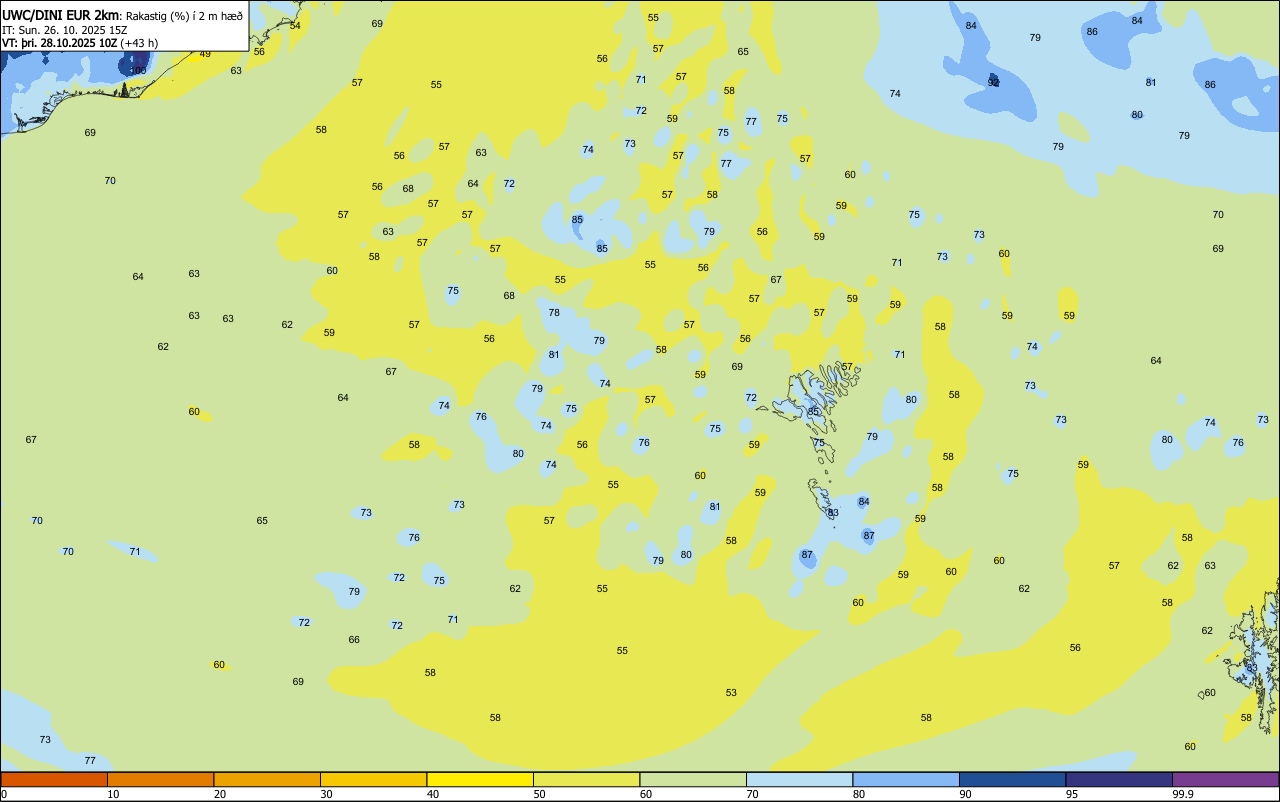The width and height of the screenshot is (1280, 802).
Task: Click the humidity value 53 on map
Action: pos(731,693)
